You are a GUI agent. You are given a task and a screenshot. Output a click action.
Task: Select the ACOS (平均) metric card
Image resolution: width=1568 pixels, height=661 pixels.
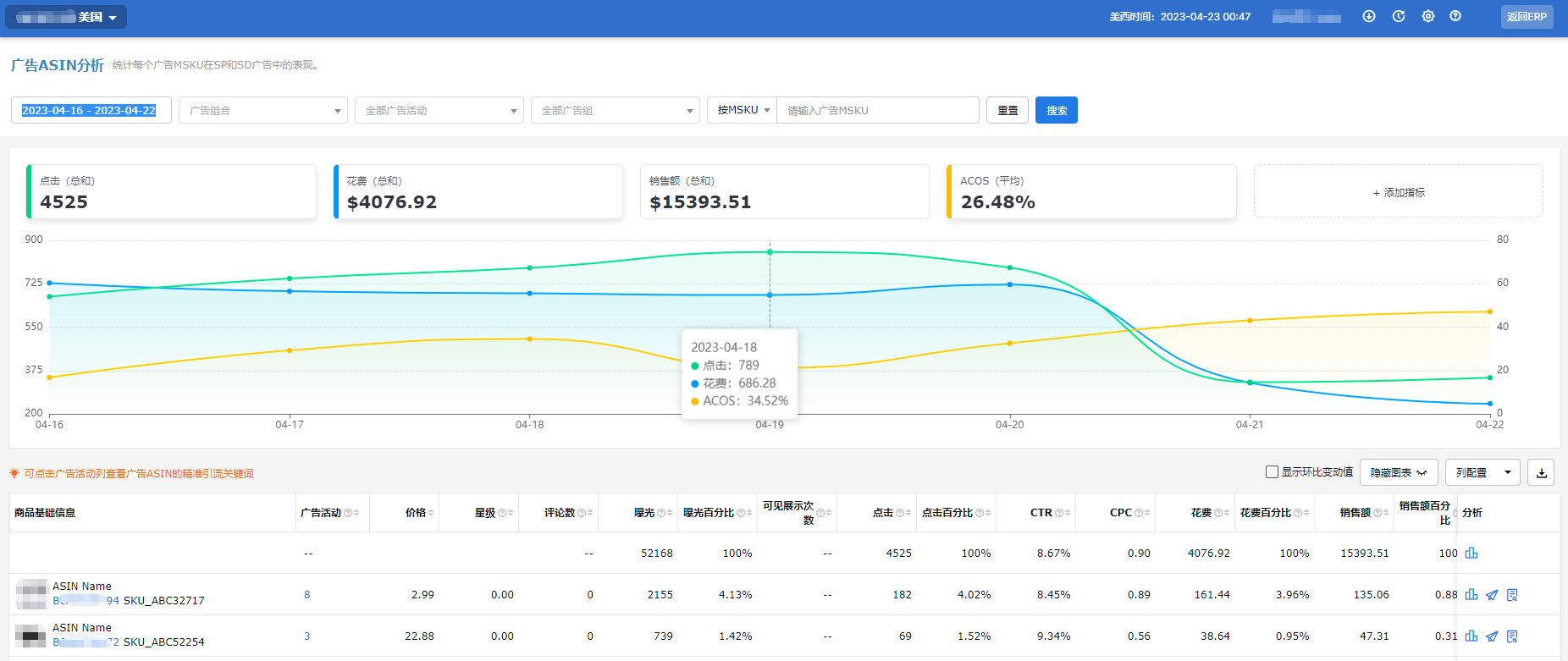[1091, 192]
